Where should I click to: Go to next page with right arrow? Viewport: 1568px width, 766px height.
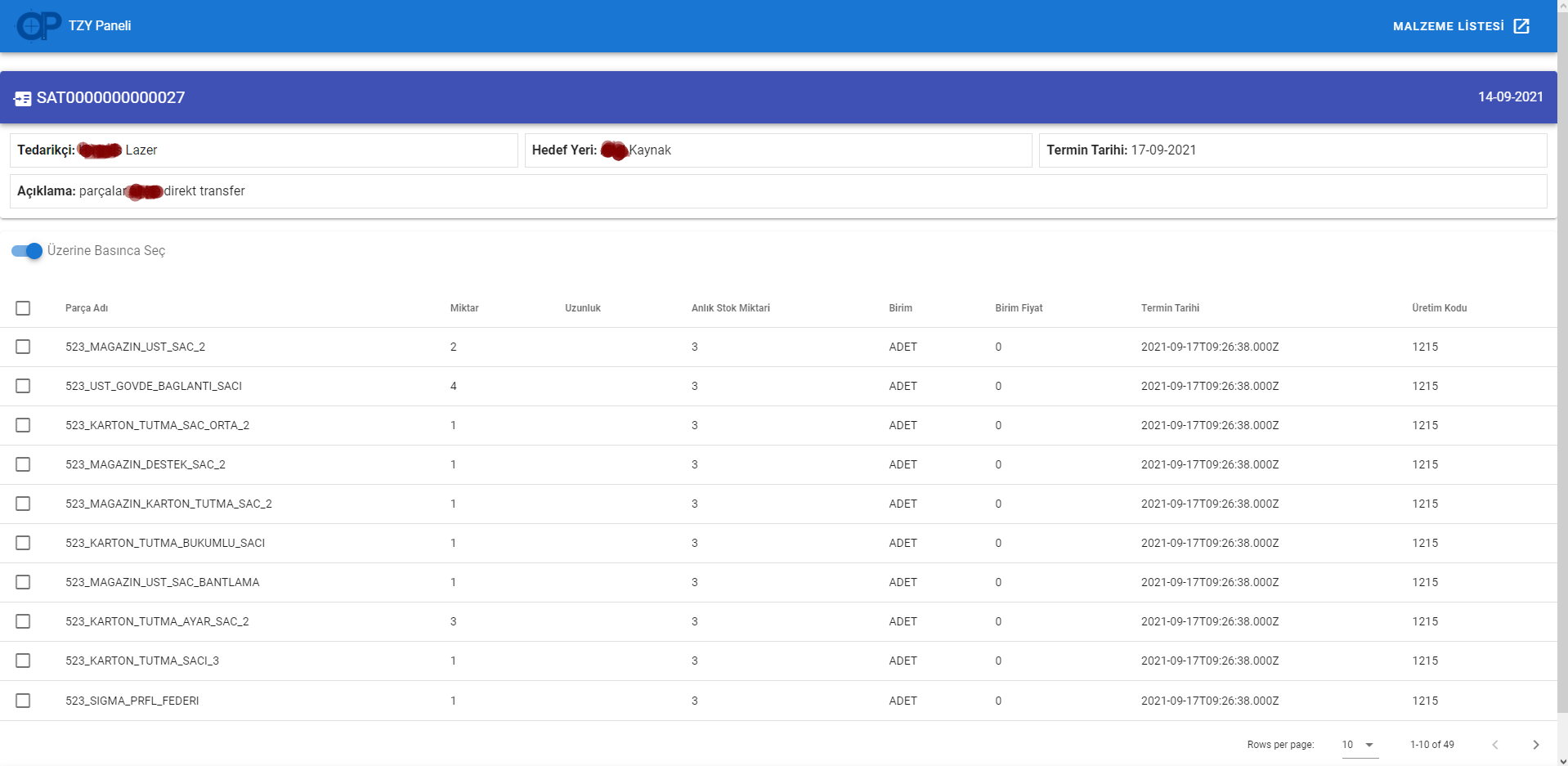coord(1535,745)
